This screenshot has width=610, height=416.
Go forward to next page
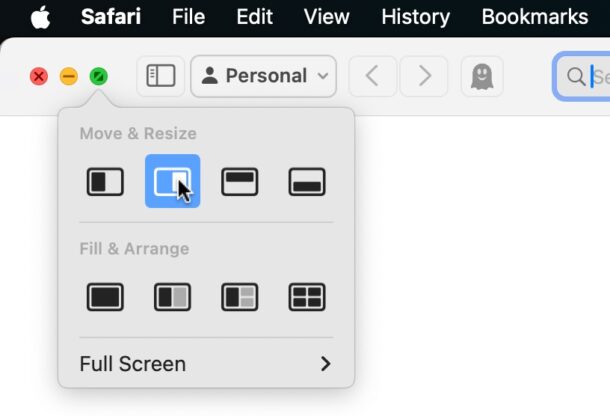coord(424,76)
